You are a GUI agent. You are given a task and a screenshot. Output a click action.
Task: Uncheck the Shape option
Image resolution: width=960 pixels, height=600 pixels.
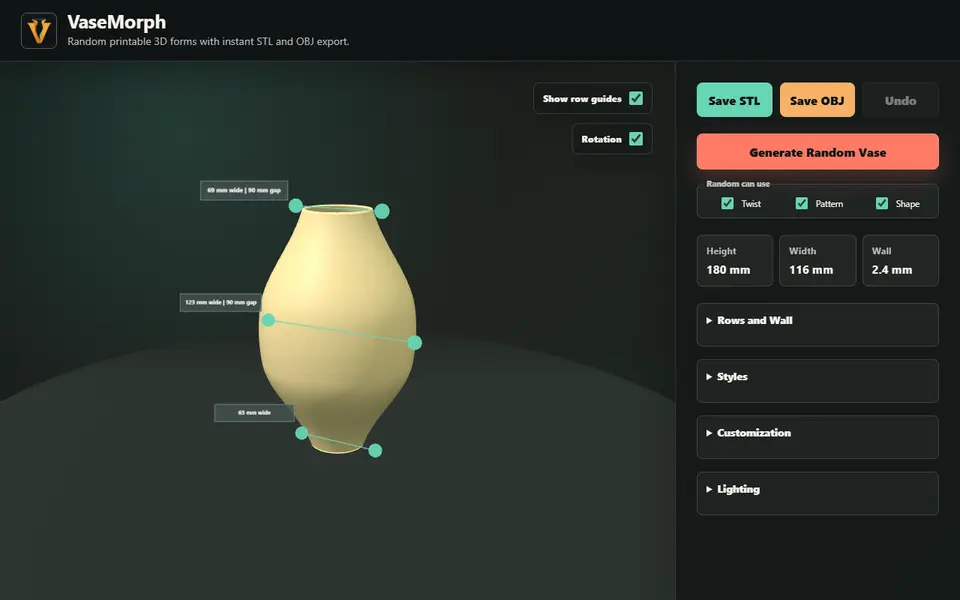(882, 203)
